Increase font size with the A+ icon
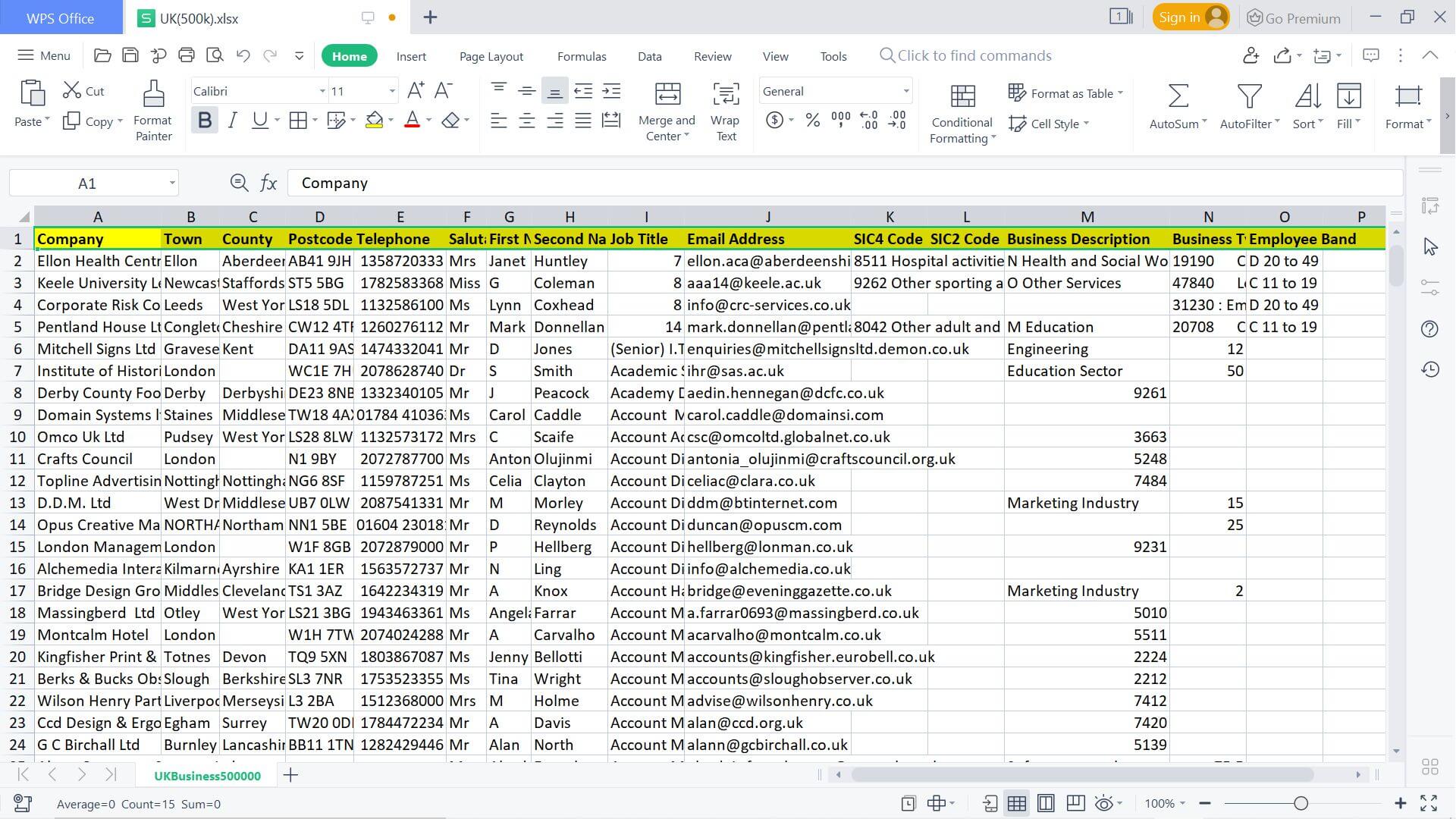Viewport: 1456px width, 819px height. pos(416,91)
